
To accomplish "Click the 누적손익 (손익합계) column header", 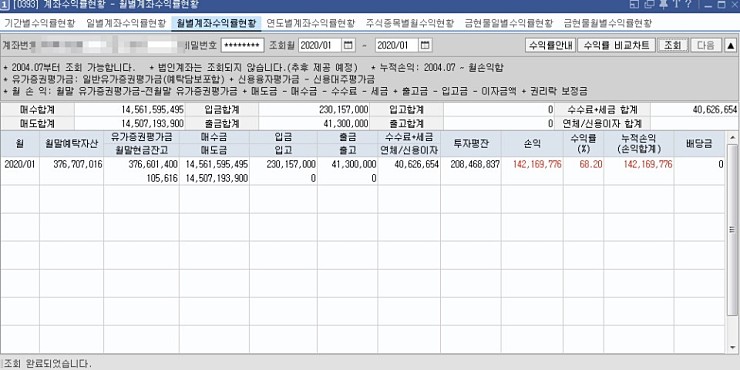I will [x=639, y=144].
